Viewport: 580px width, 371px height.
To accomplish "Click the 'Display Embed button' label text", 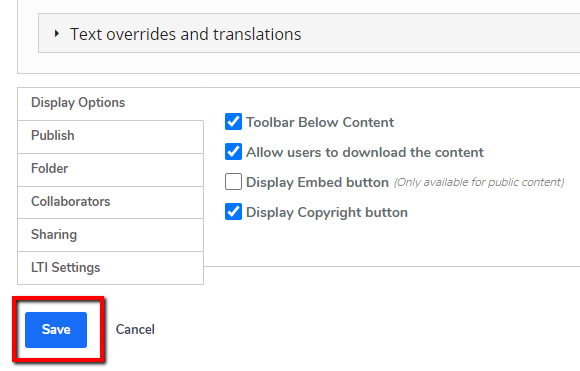I will [x=317, y=182].
